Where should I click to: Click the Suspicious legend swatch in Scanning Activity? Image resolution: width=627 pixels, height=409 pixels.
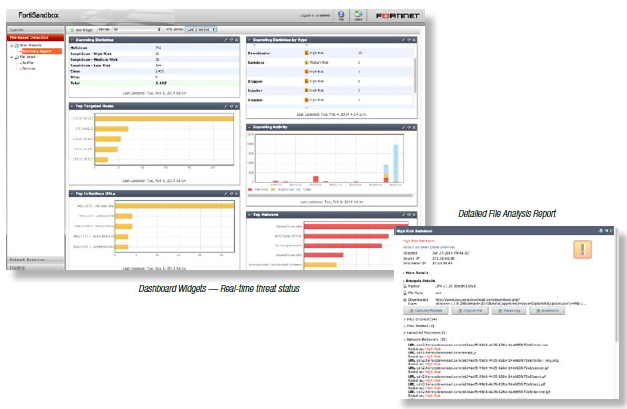[x=274, y=190]
